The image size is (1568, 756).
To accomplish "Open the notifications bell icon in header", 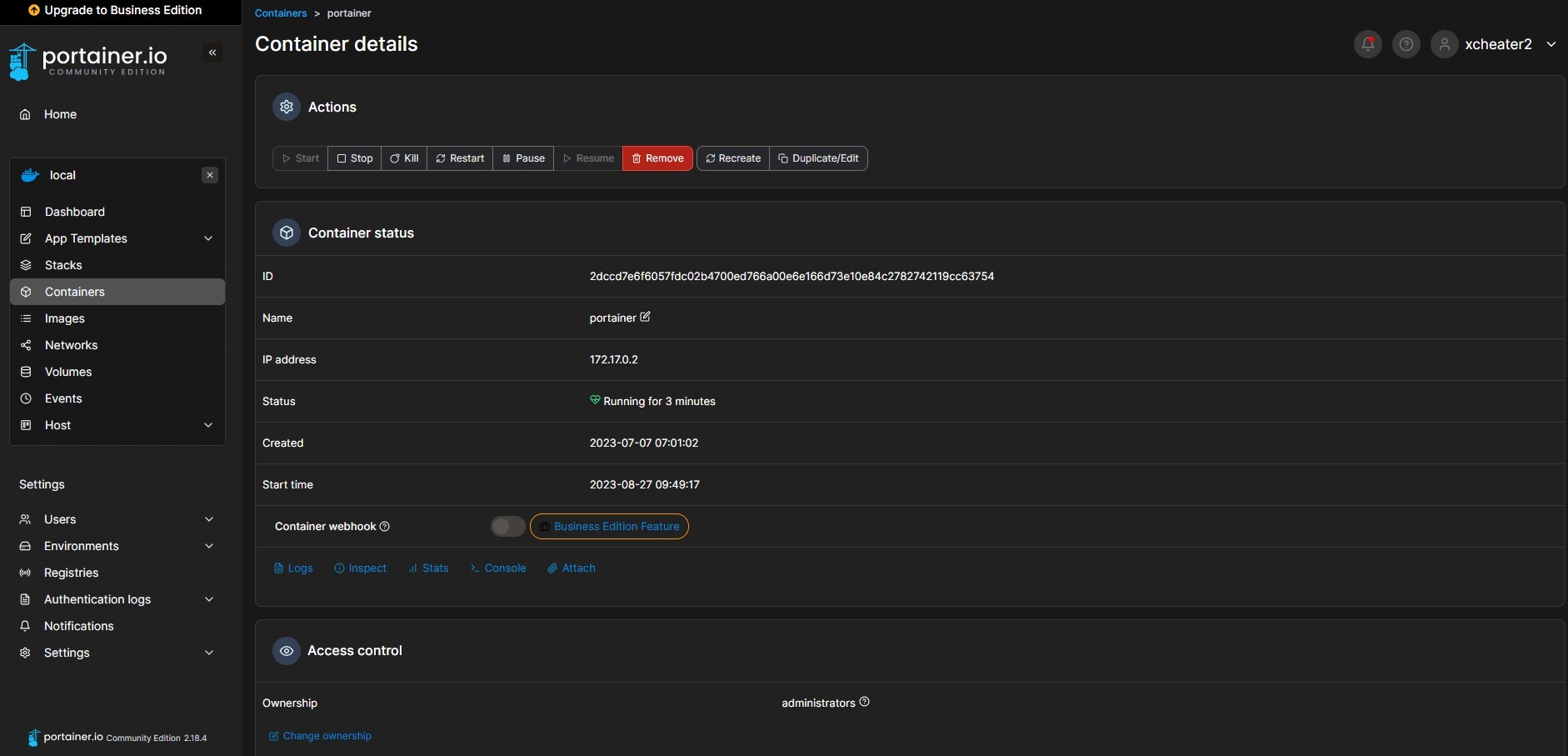I will pos(1368,44).
